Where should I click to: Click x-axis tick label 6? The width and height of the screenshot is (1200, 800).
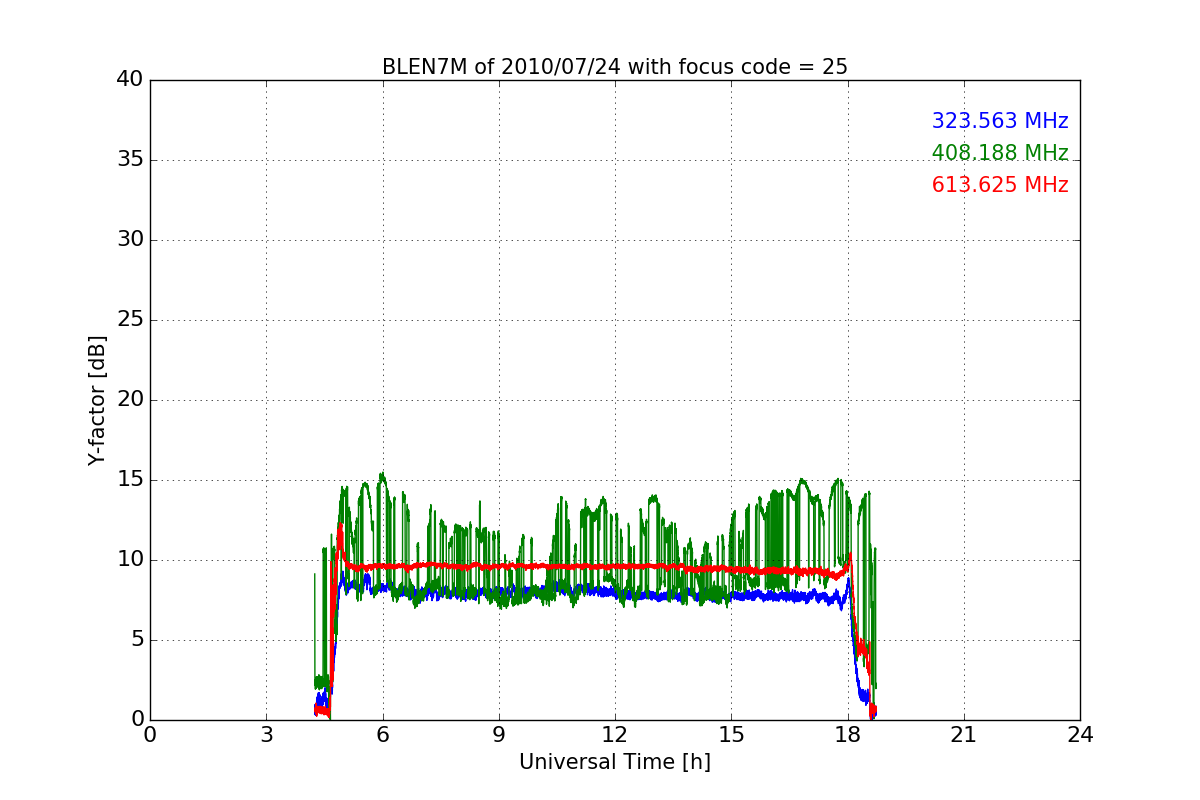(x=382, y=735)
